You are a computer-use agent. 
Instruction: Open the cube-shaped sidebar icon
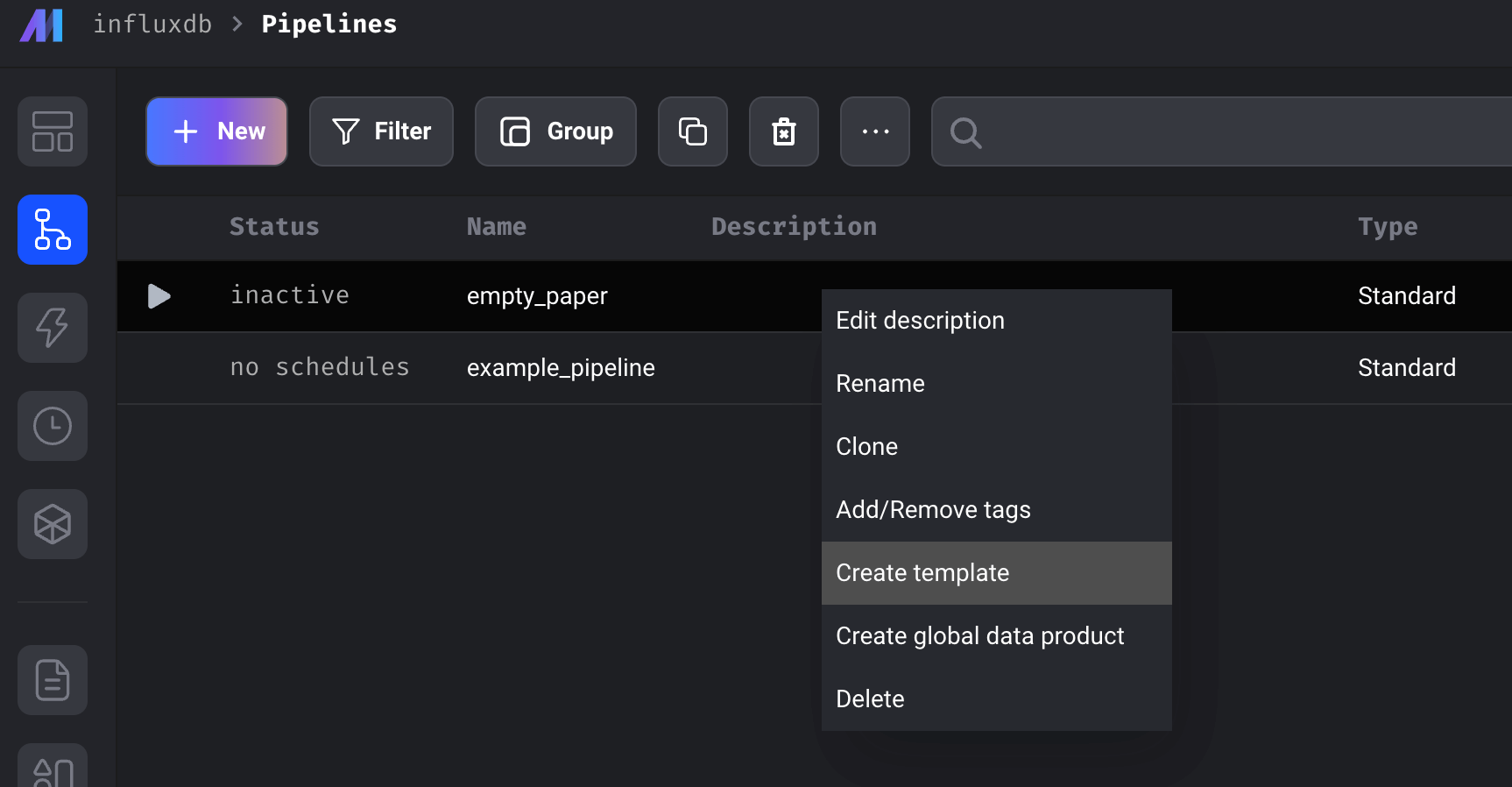tap(53, 524)
